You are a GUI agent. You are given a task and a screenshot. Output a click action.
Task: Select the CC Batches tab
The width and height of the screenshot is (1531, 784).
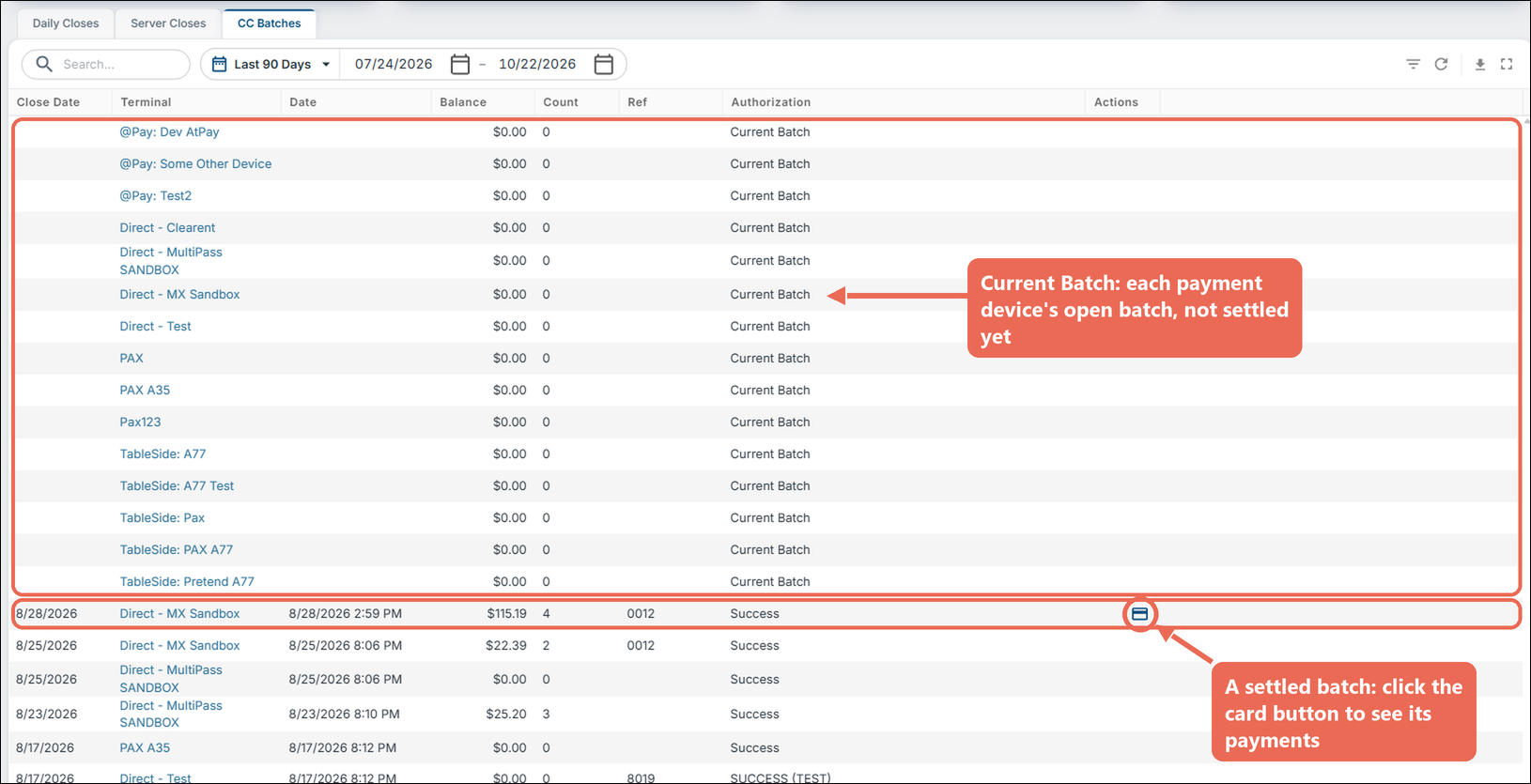(x=270, y=23)
